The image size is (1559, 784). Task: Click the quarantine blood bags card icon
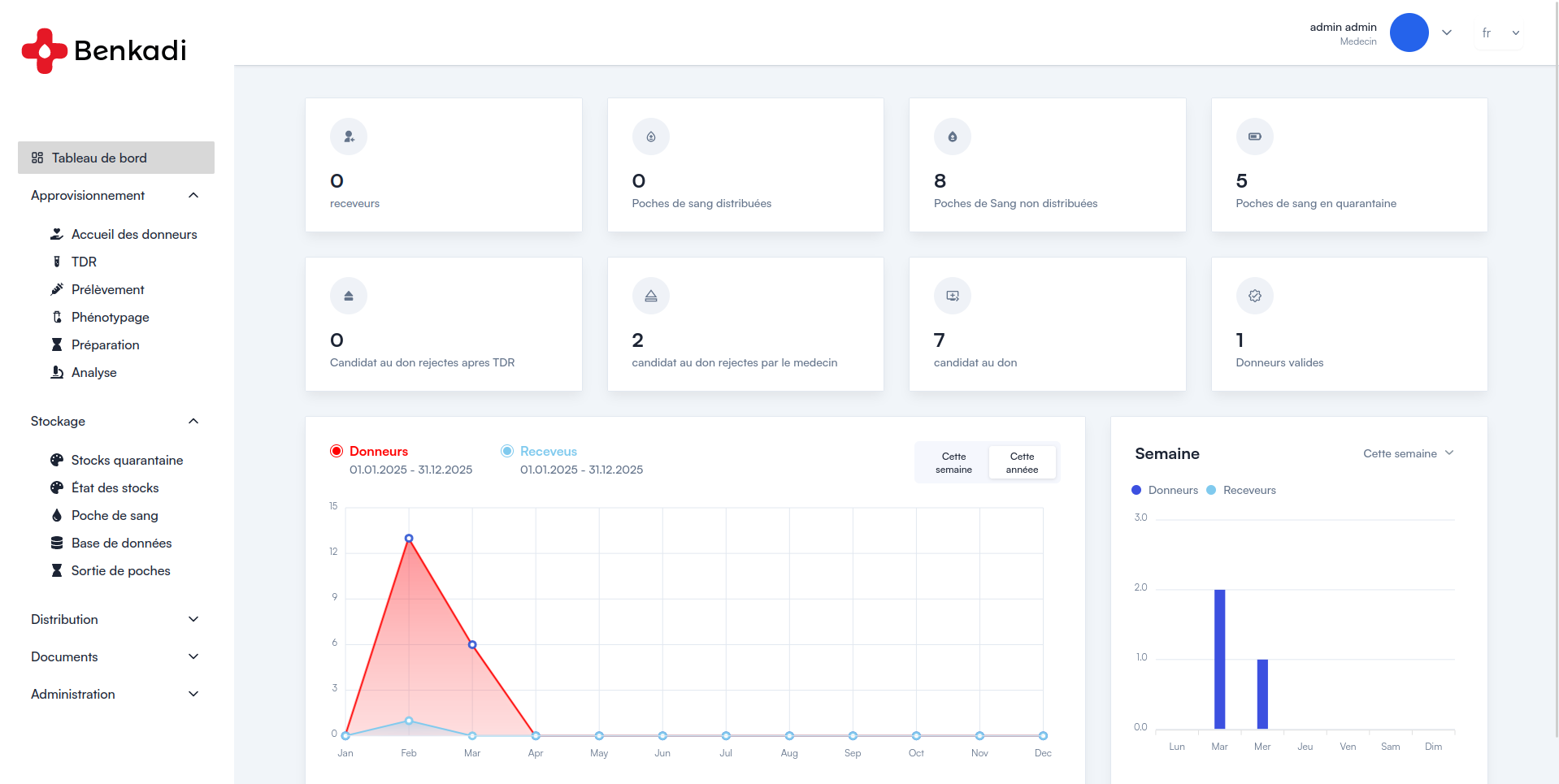(x=1254, y=136)
